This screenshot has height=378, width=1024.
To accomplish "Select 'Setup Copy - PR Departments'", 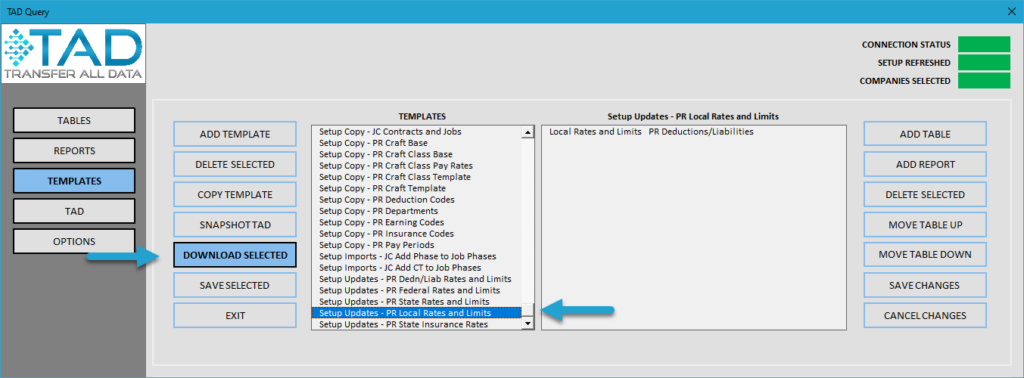I will [x=417, y=211].
